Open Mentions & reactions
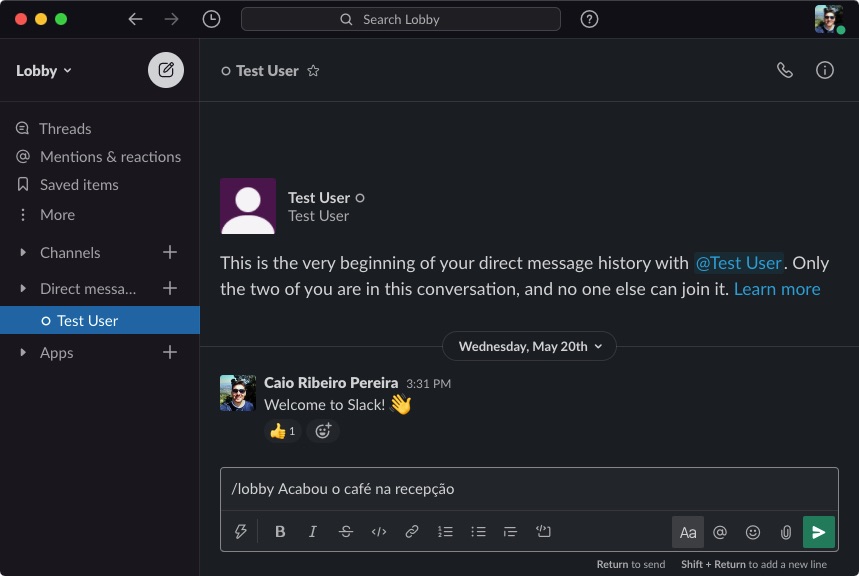 coord(100,157)
